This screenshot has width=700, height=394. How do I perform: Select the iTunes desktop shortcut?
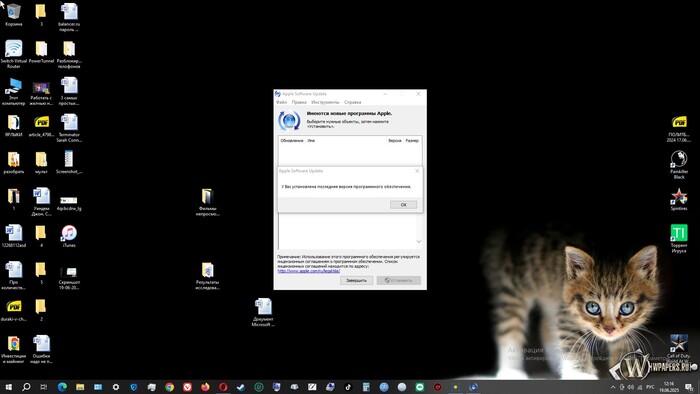click(x=69, y=236)
